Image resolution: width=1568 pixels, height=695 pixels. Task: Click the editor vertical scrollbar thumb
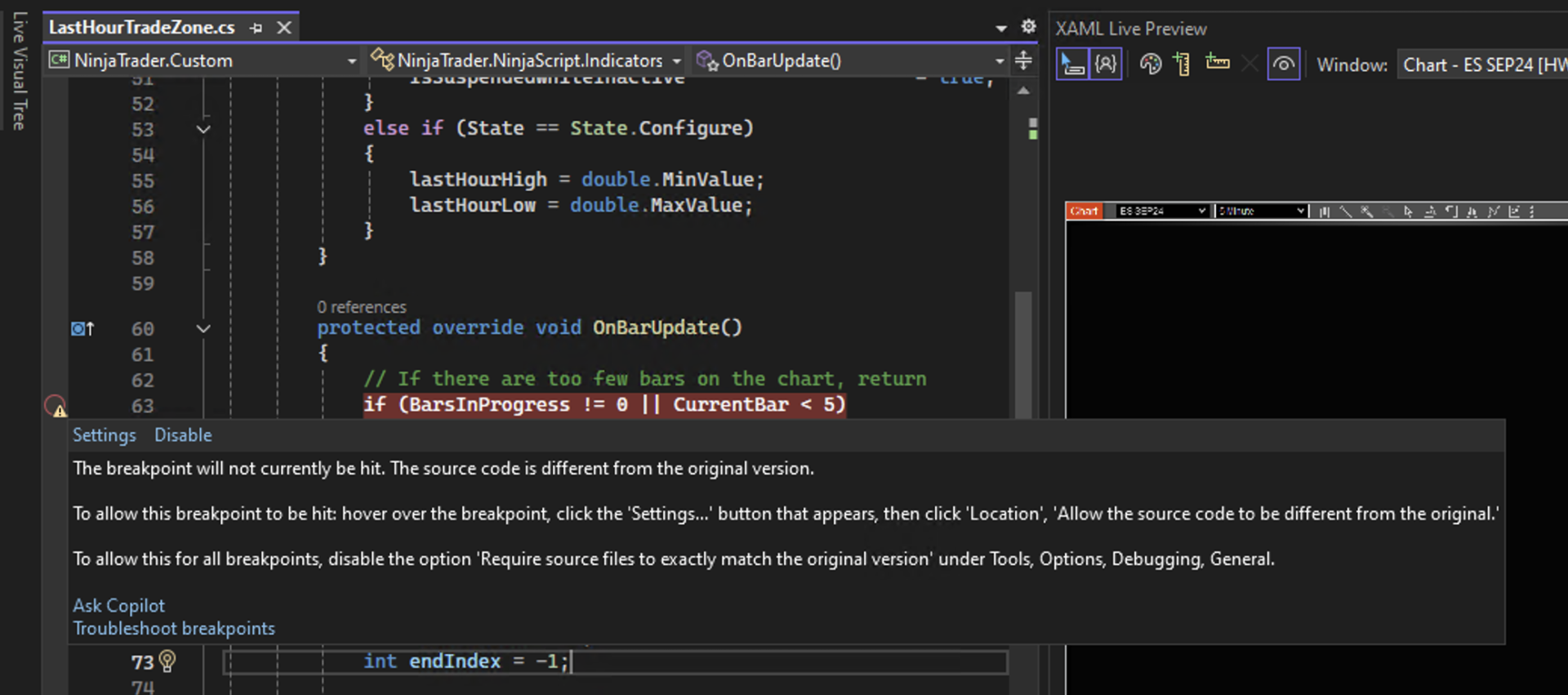[1022, 351]
